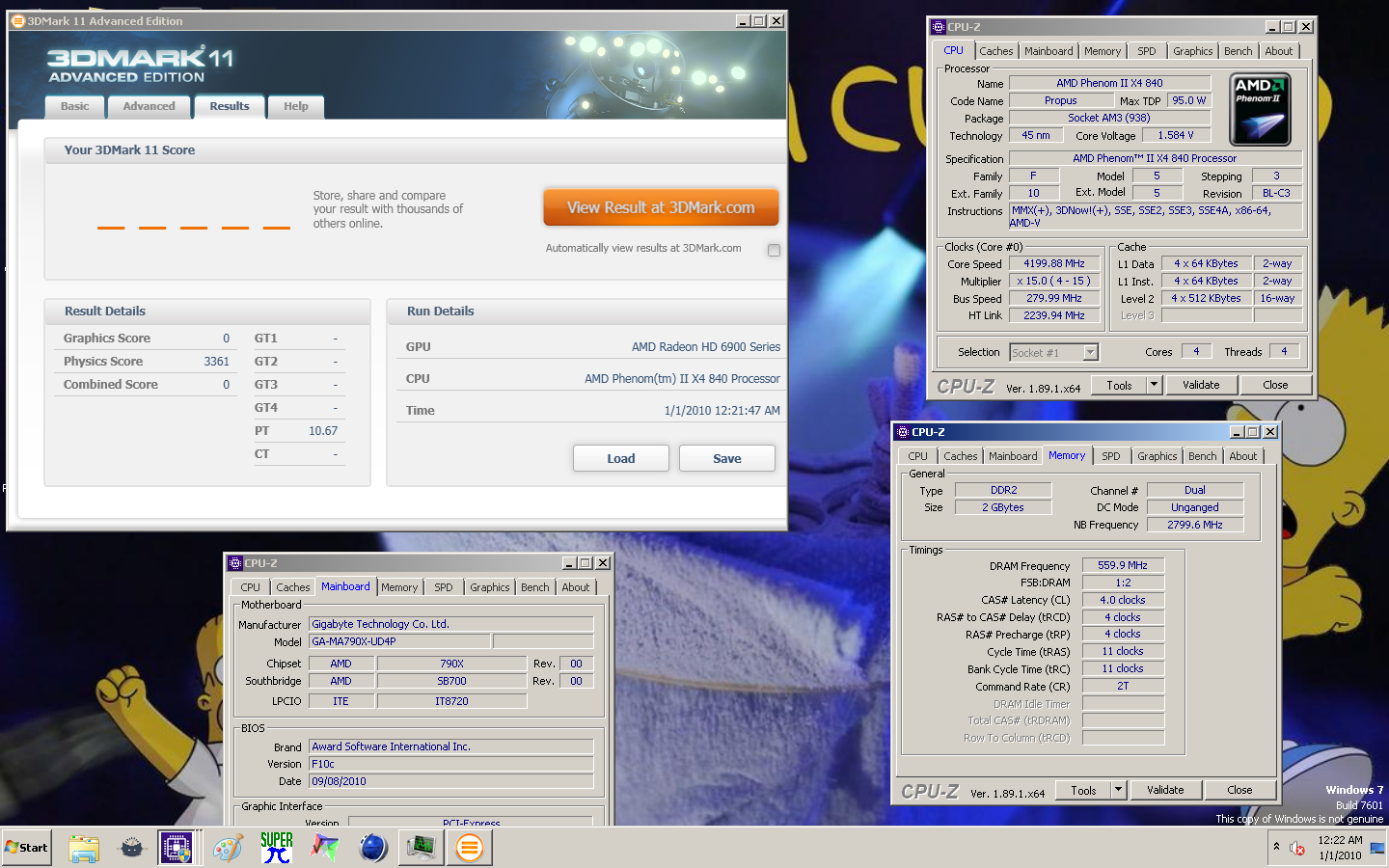Minimize the 3DMark 11 window
This screenshot has width=1389, height=868.
pyautogui.click(x=743, y=20)
